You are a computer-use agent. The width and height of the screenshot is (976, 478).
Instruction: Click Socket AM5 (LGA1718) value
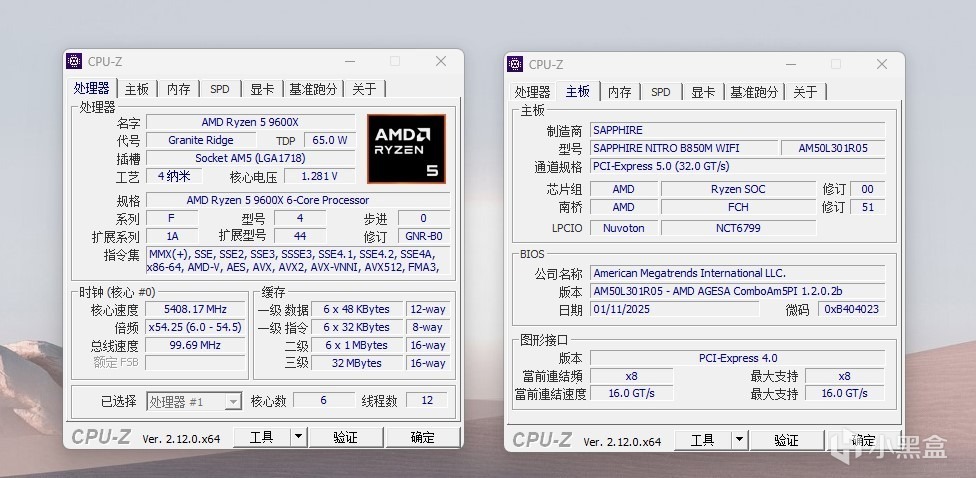coord(250,158)
